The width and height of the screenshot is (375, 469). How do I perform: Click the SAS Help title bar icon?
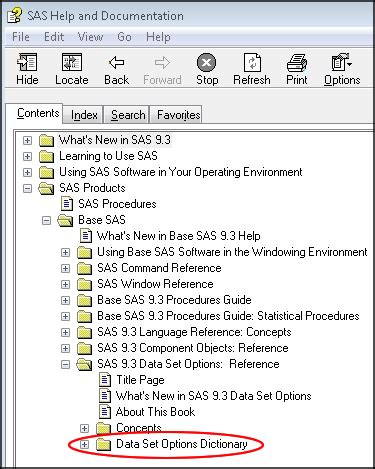pos(14,16)
